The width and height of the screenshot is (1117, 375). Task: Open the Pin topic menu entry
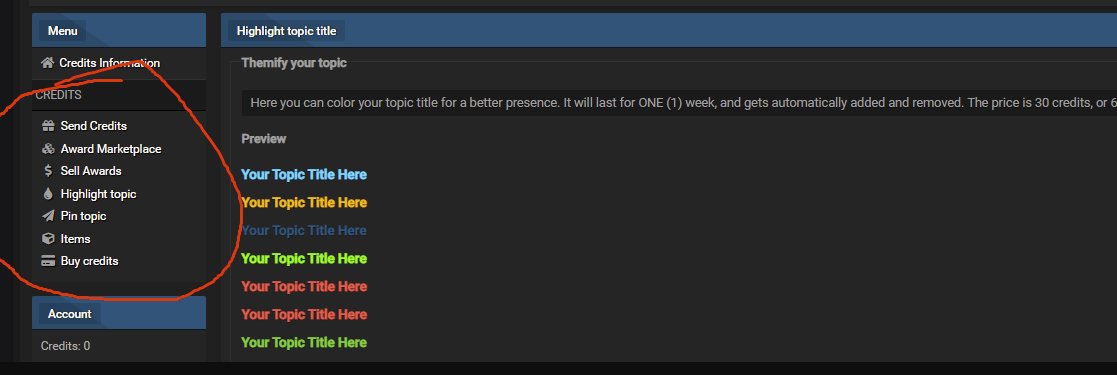pyautogui.click(x=83, y=216)
